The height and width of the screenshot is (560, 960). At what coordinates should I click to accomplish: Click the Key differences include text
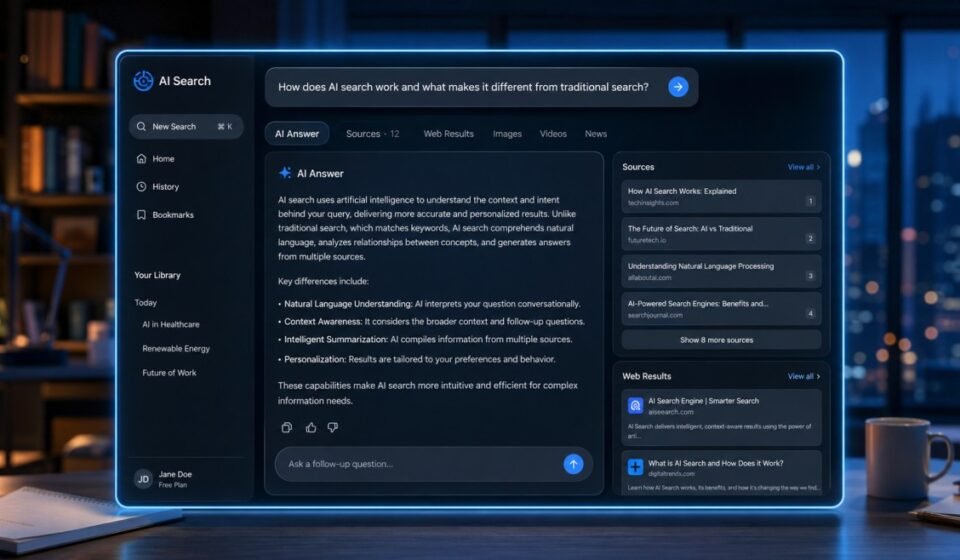tap(323, 282)
